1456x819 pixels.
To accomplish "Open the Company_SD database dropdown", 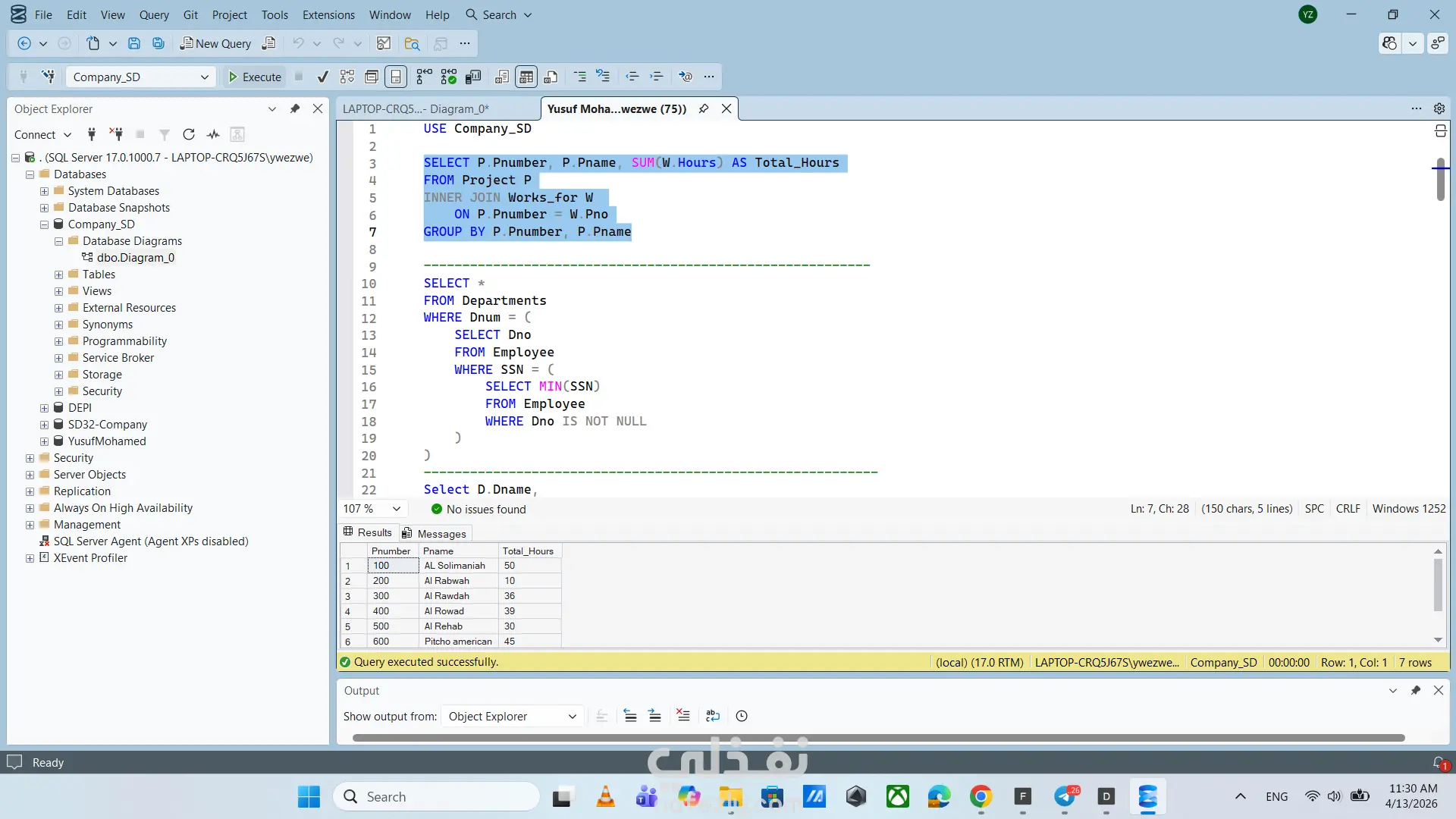I will click(x=204, y=77).
